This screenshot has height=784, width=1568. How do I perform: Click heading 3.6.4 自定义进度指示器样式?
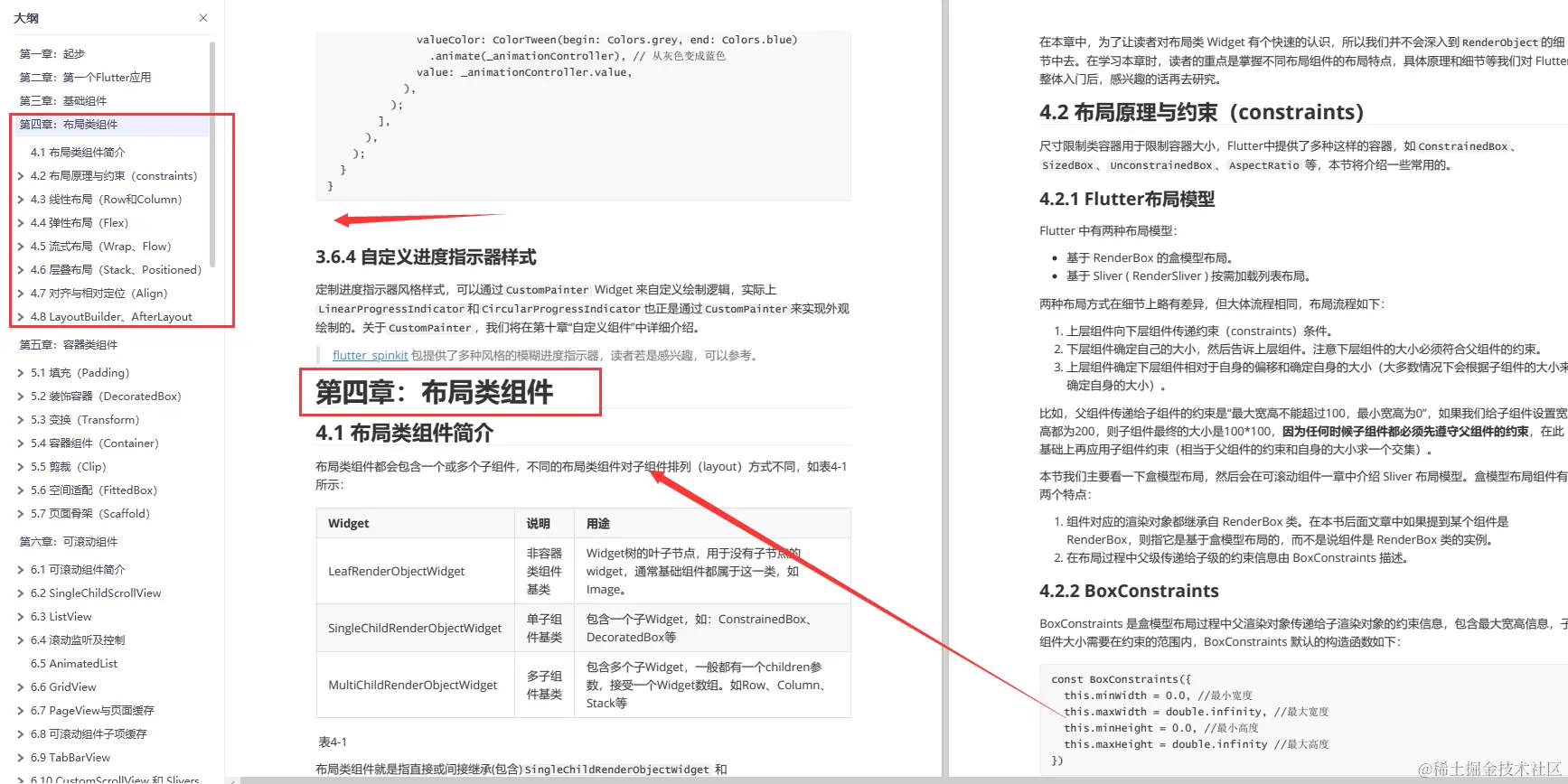(426, 257)
